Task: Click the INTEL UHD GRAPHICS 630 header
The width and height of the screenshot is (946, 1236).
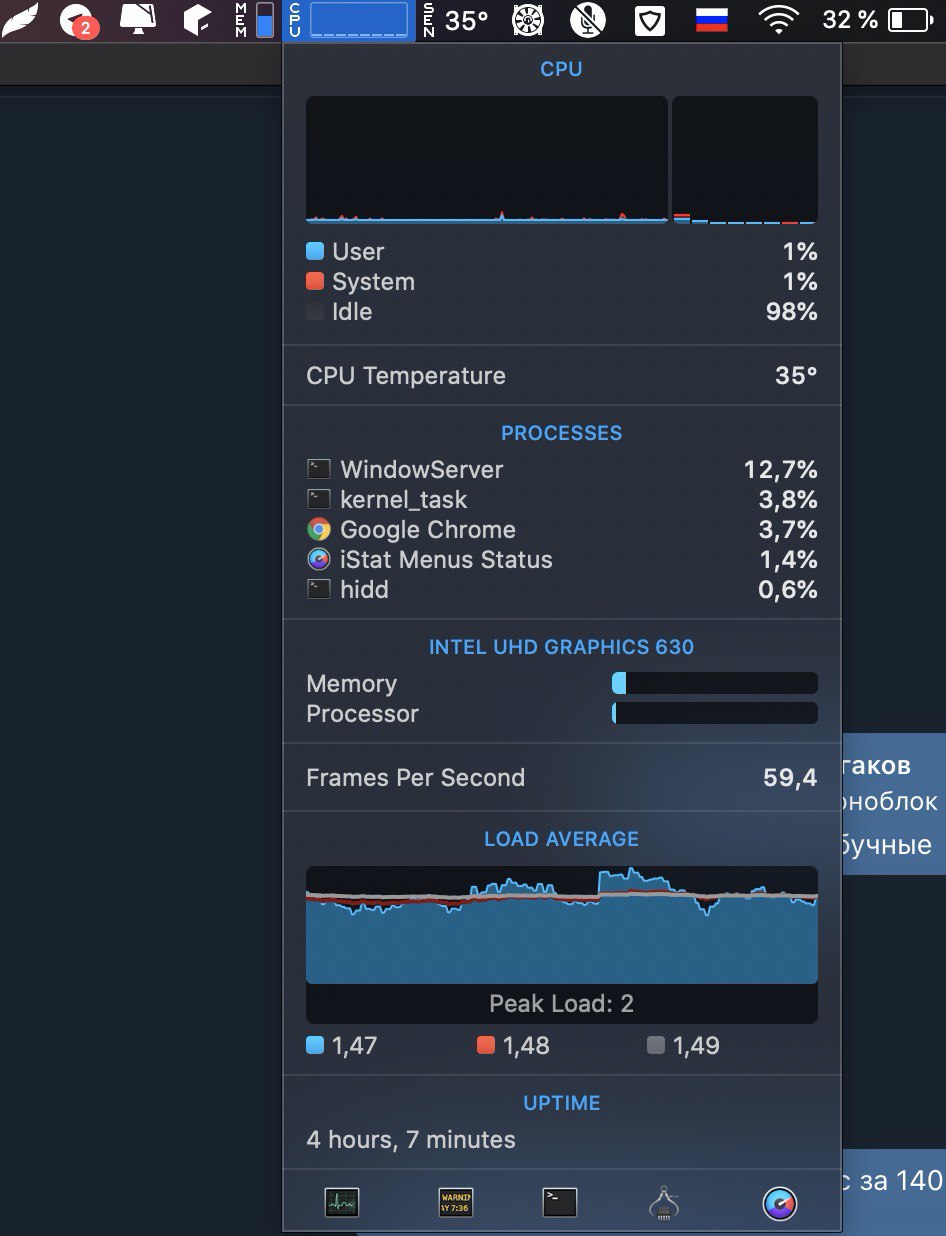Action: pyautogui.click(x=562, y=647)
